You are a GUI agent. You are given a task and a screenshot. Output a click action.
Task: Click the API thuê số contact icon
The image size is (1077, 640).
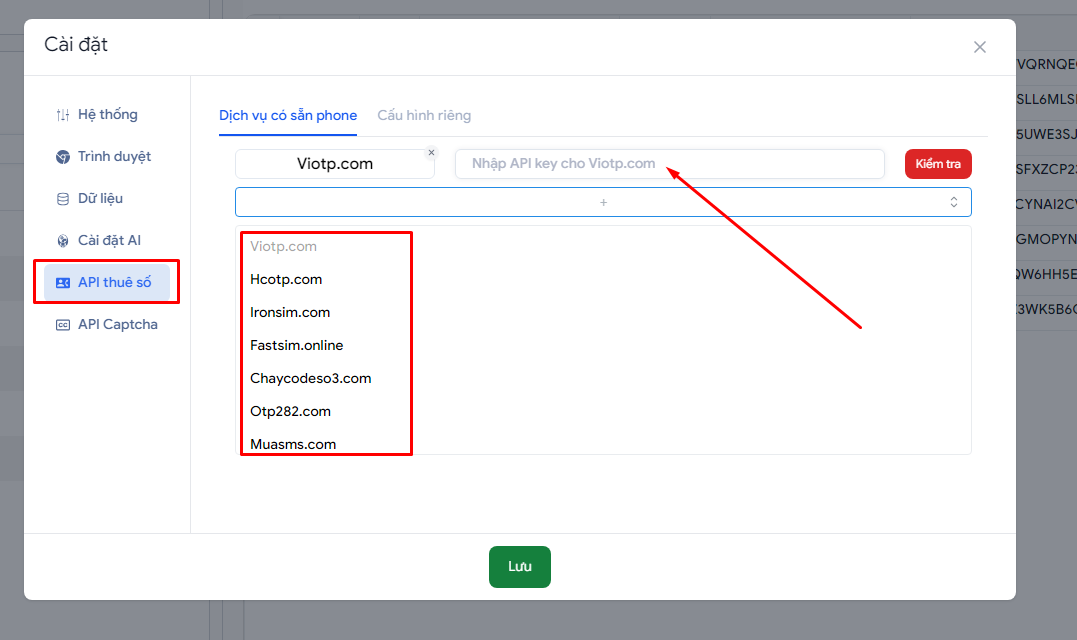pyautogui.click(x=63, y=283)
